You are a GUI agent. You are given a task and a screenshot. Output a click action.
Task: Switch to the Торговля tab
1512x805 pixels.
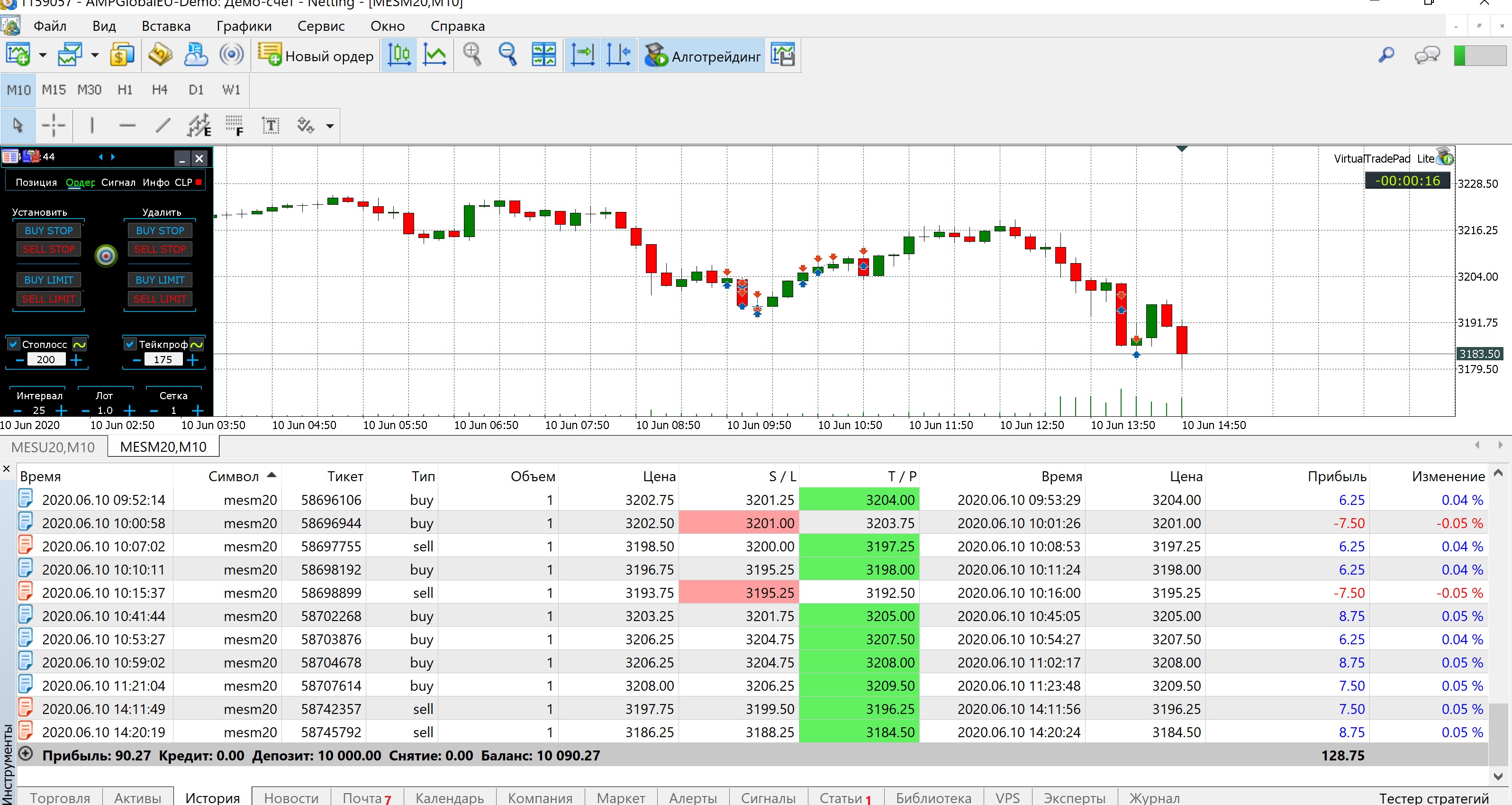tap(60, 797)
